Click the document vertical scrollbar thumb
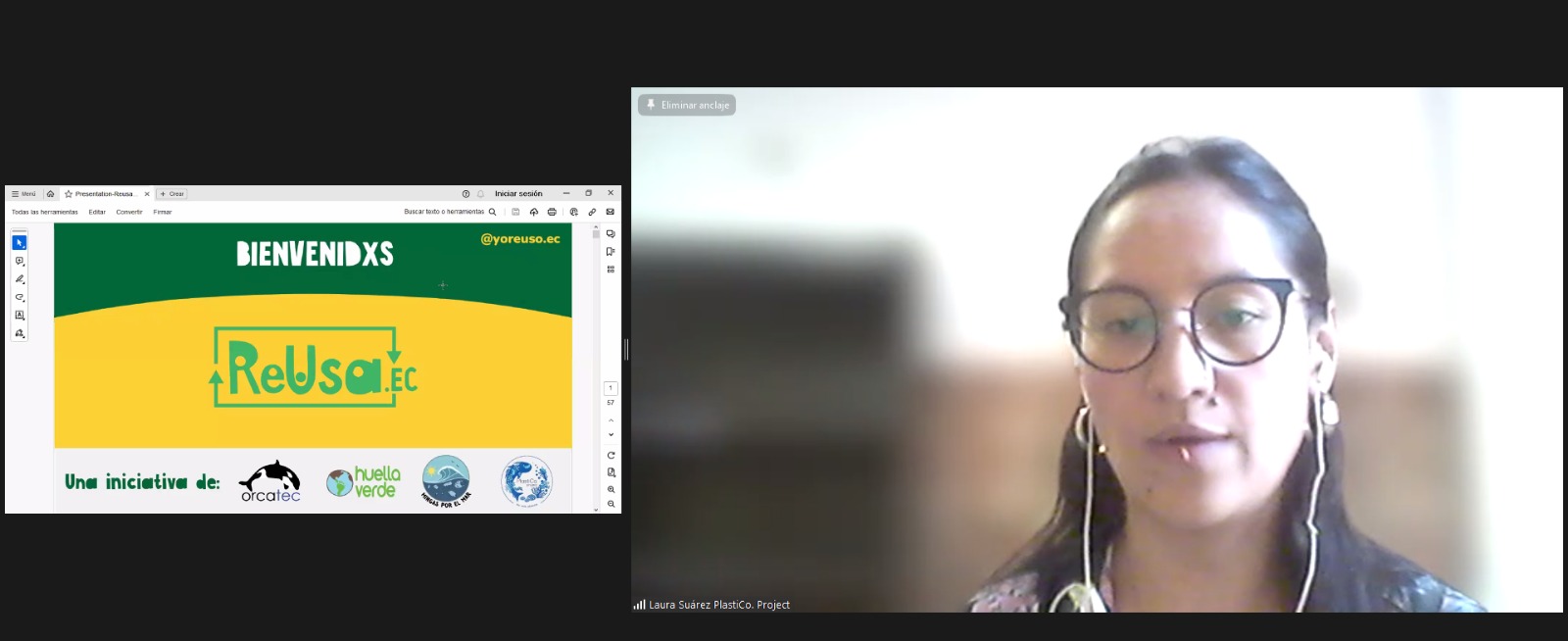1568x641 pixels. pos(596,235)
